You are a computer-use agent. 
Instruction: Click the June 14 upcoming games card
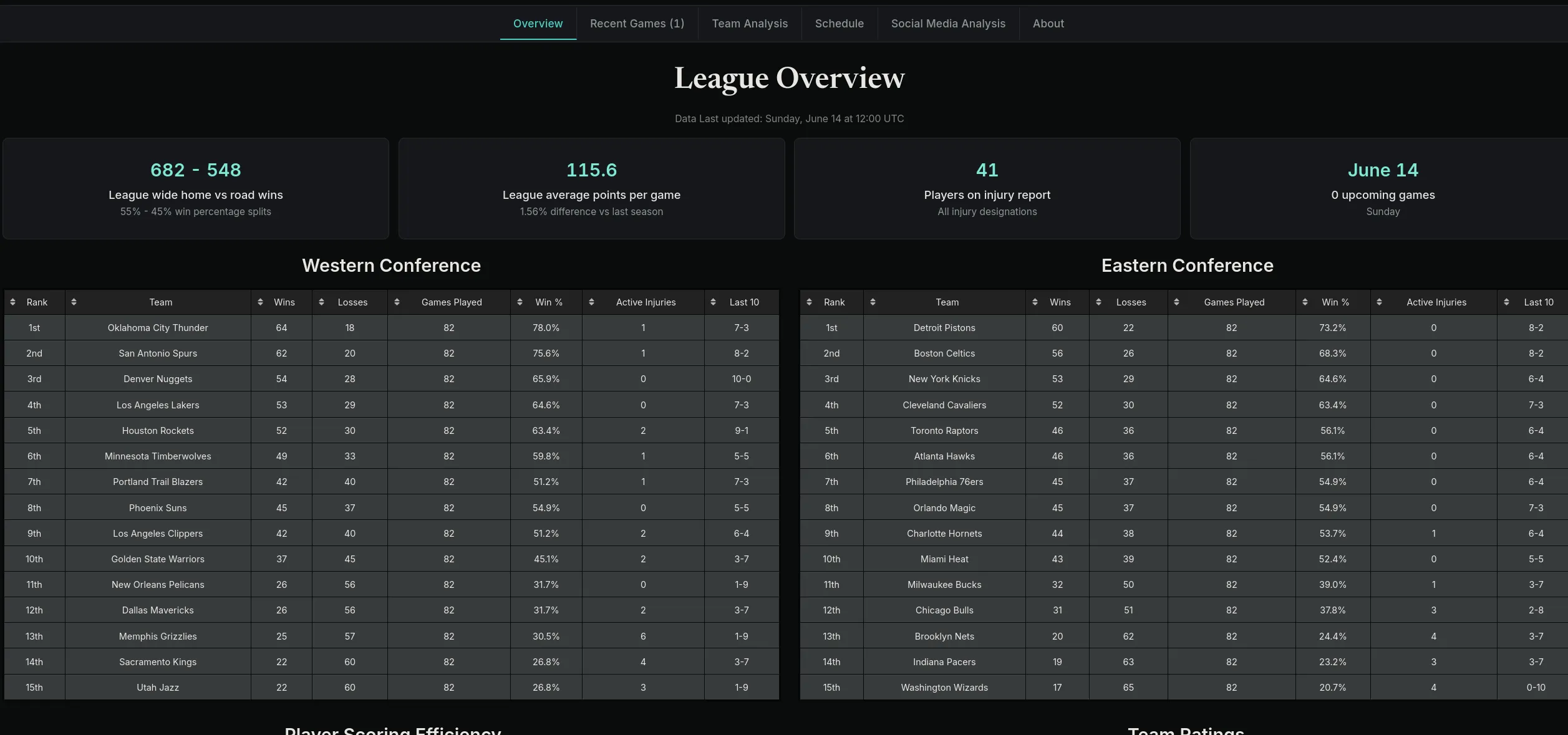(x=1379, y=188)
